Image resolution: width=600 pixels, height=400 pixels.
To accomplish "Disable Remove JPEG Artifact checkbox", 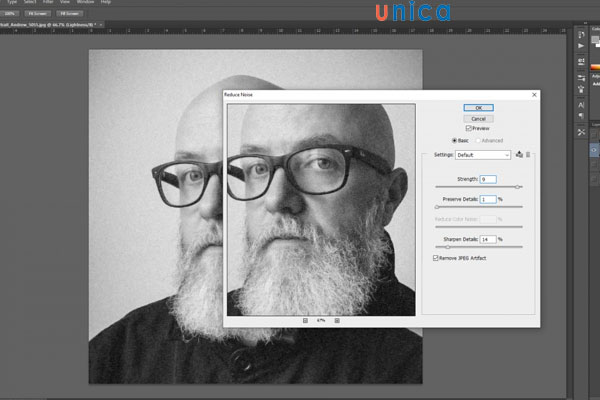I will coord(436,258).
